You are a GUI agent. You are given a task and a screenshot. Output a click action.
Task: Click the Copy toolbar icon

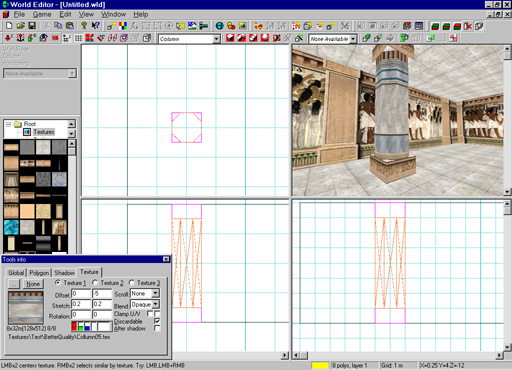point(58,26)
